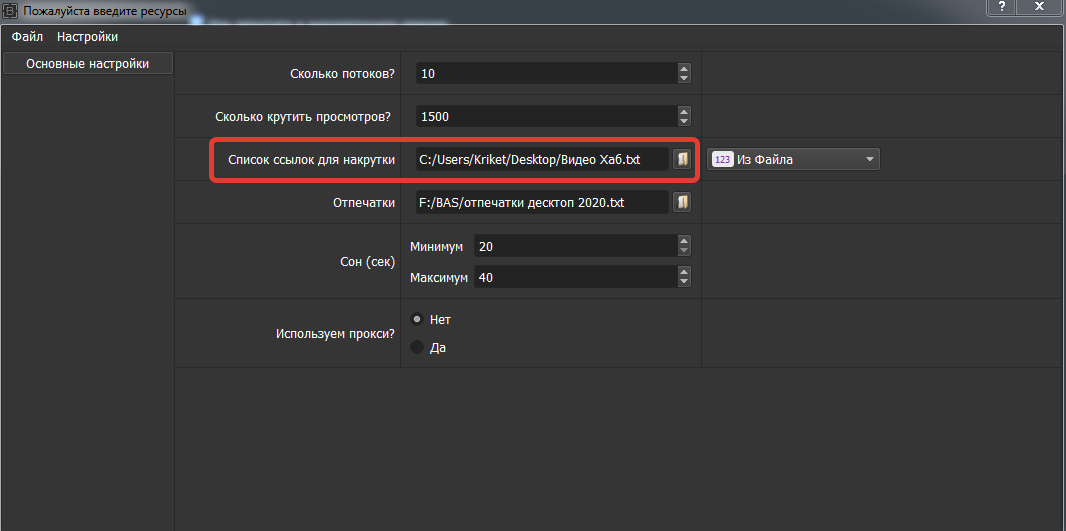
Task: Increase sleep Максимум with up arrow
Action: point(684,272)
